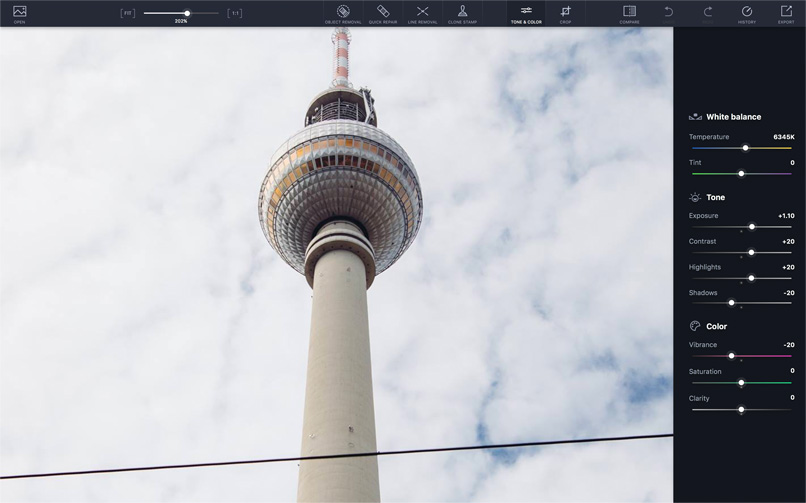Image resolution: width=806 pixels, height=503 pixels.
Task: Activate the Tone & Color panel tool
Action: pyautogui.click(x=526, y=14)
